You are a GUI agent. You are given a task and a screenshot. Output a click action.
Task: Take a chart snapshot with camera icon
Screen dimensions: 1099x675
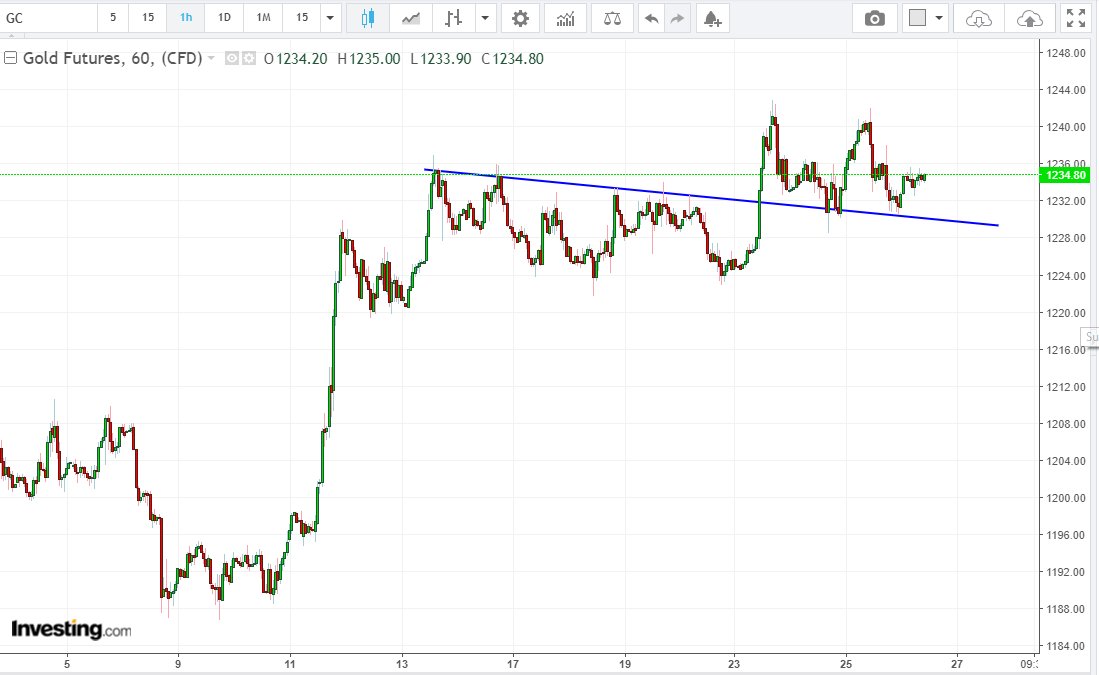pyautogui.click(x=874, y=18)
